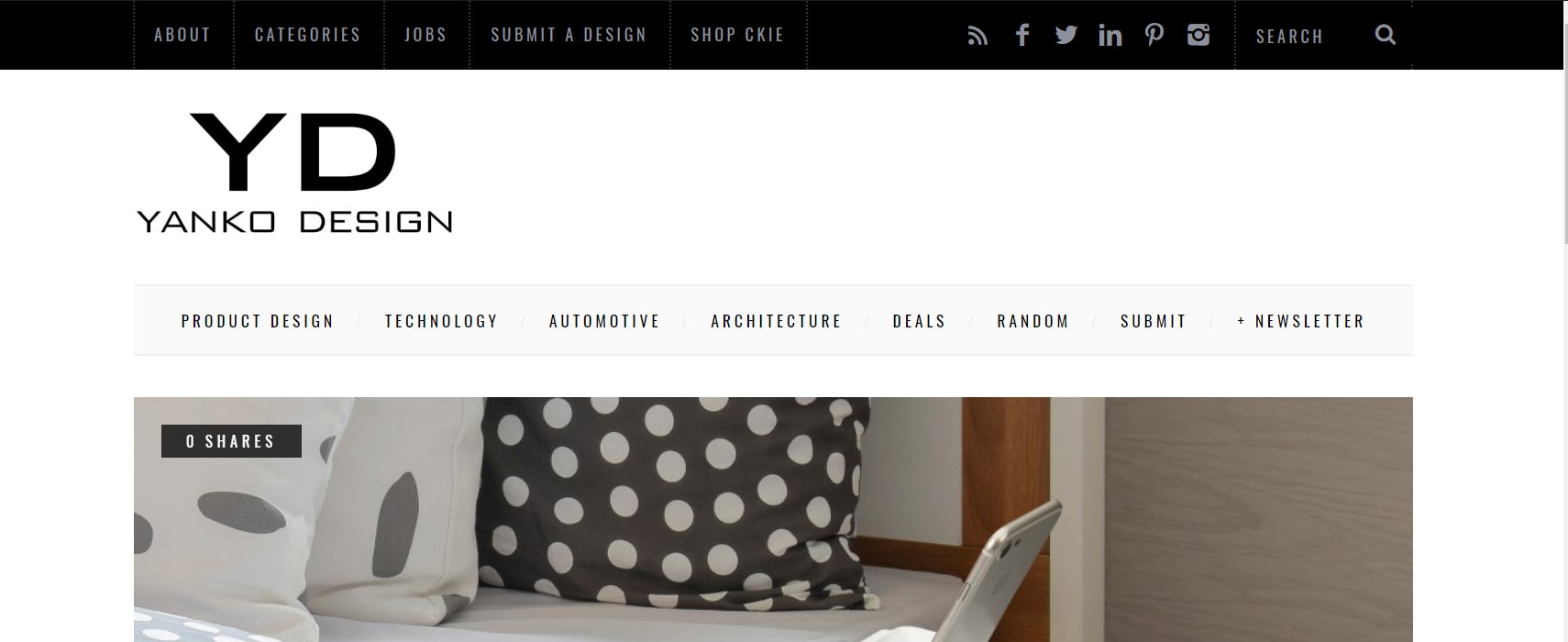The width and height of the screenshot is (1568, 642).
Task: Go to Submit a Design
Action: (x=569, y=35)
